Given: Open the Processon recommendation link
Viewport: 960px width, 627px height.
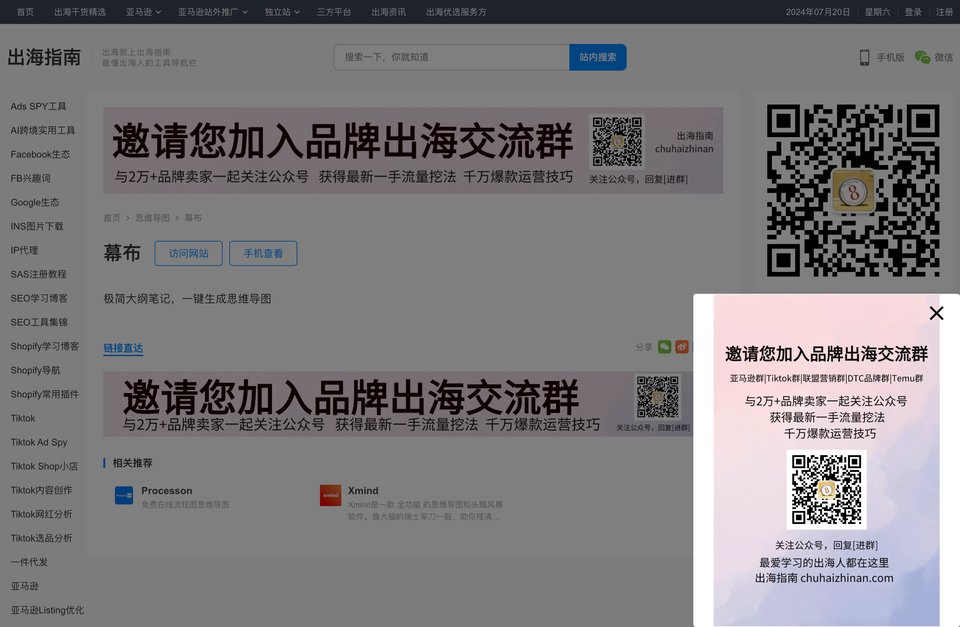Looking at the screenshot, I should [167, 491].
